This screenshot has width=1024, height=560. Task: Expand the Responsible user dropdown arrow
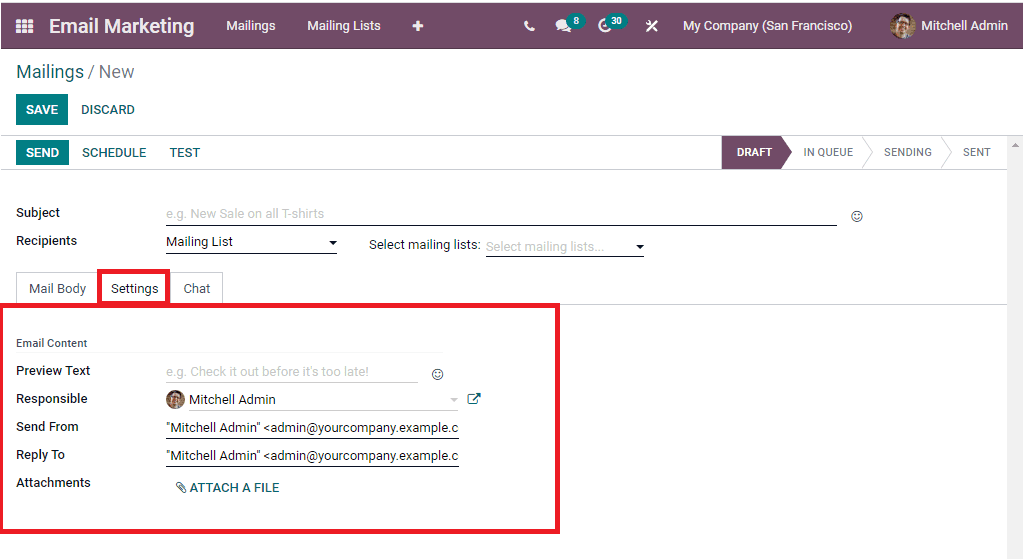point(454,399)
